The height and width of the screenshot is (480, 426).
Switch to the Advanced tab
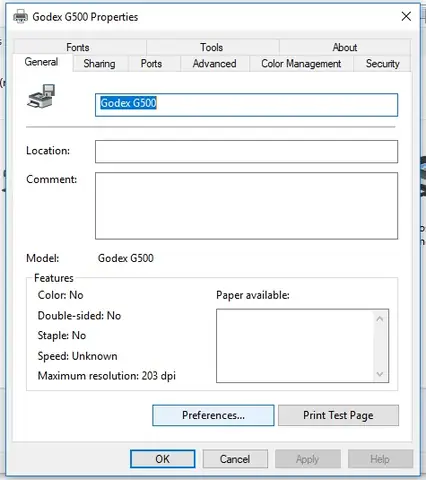pos(215,63)
